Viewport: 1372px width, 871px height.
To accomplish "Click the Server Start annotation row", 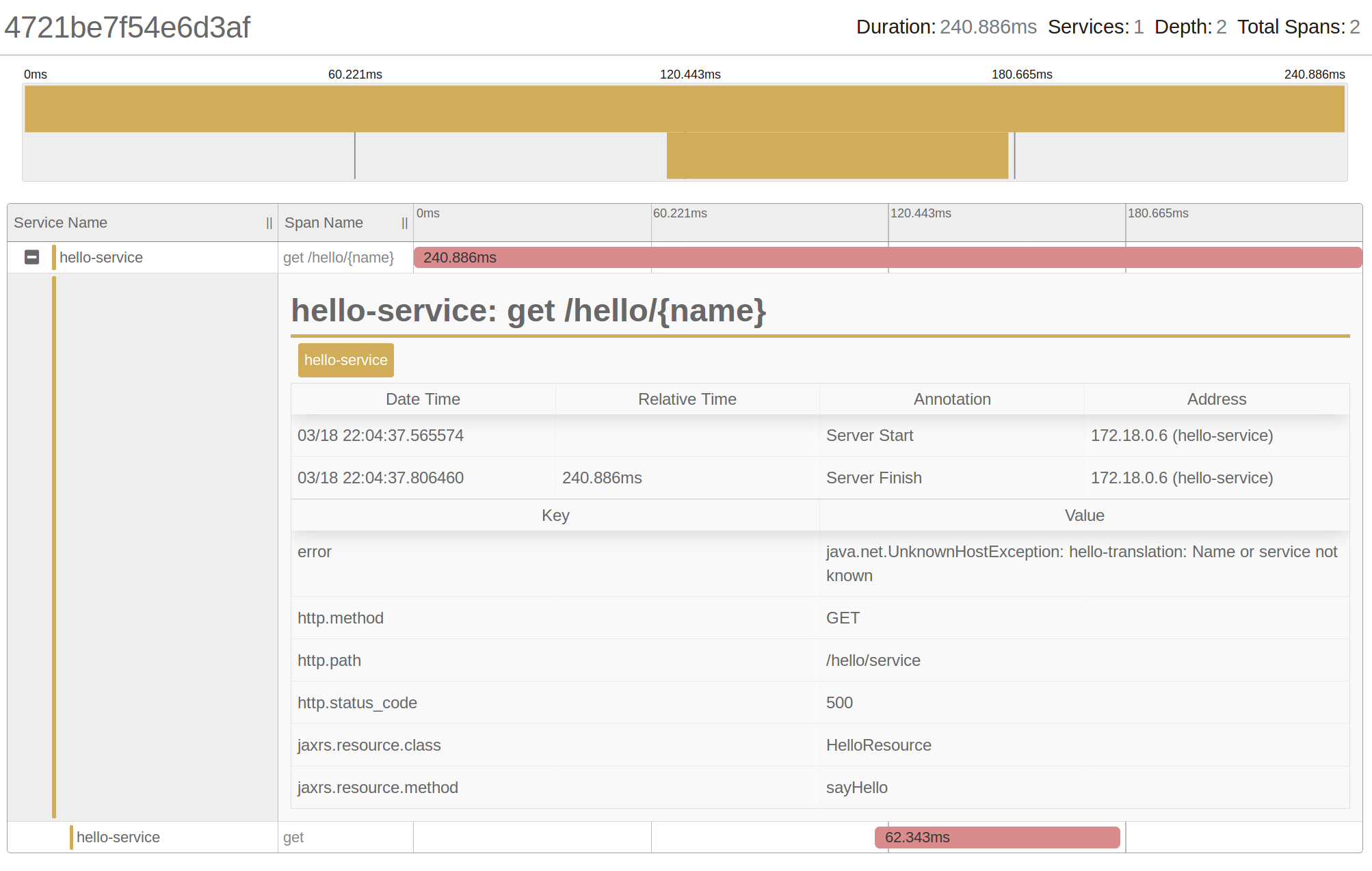I will coord(869,435).
